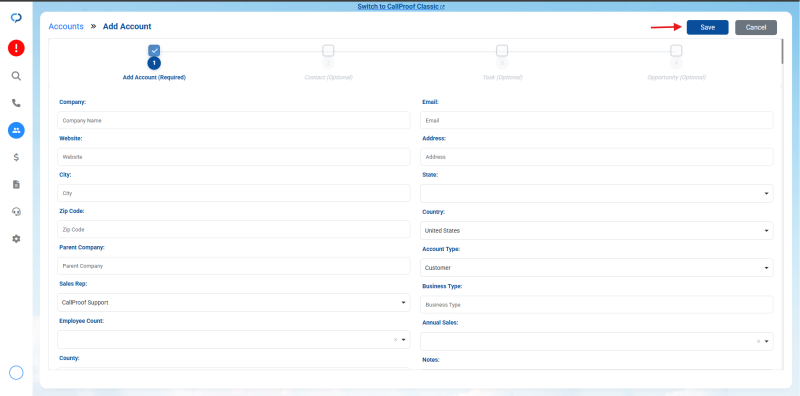Image resolution: width=800 pixels, height=396 pixels.
Task: Toggle the Add Account step checkbox
Action: (154, 51)
